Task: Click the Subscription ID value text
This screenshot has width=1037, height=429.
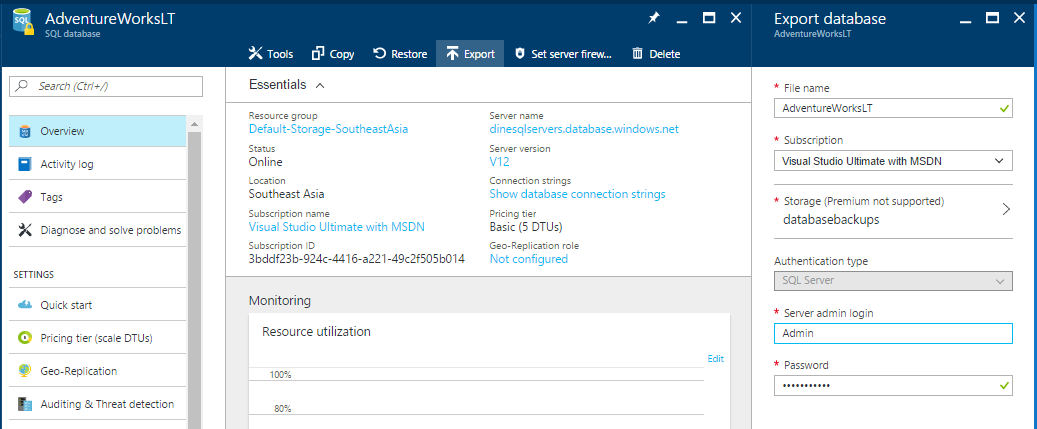Action: [x=356, y=259]
